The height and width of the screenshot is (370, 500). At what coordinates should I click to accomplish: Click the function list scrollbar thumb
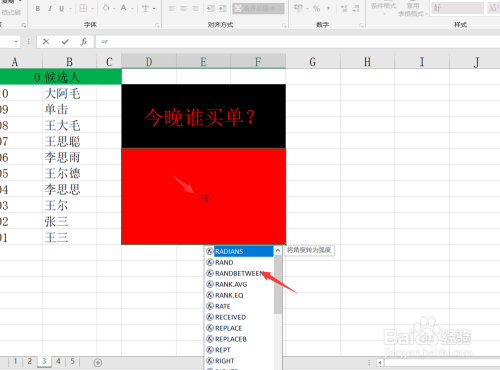click(x=278, y=284)
